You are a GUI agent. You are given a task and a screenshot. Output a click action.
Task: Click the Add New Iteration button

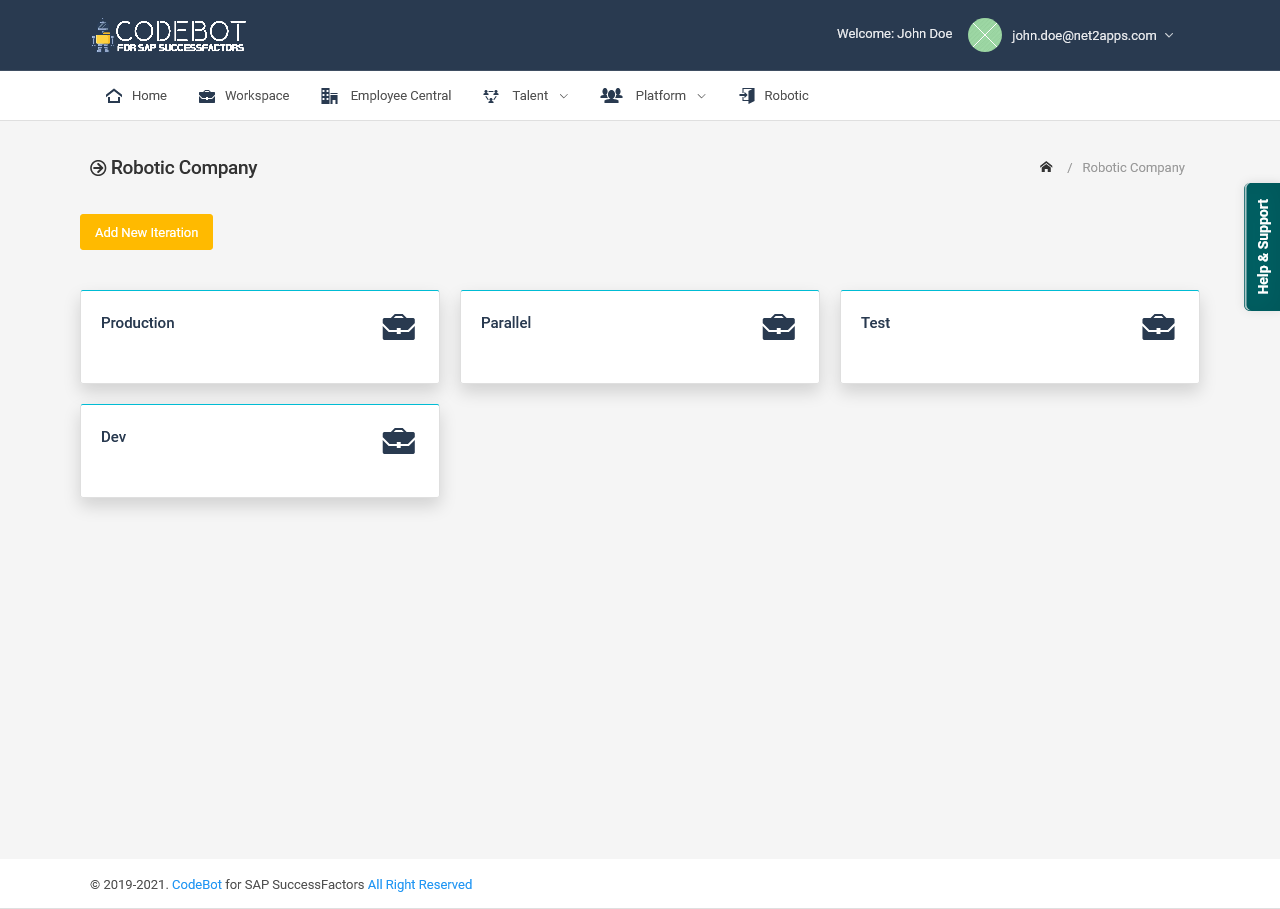click(146, 232)
